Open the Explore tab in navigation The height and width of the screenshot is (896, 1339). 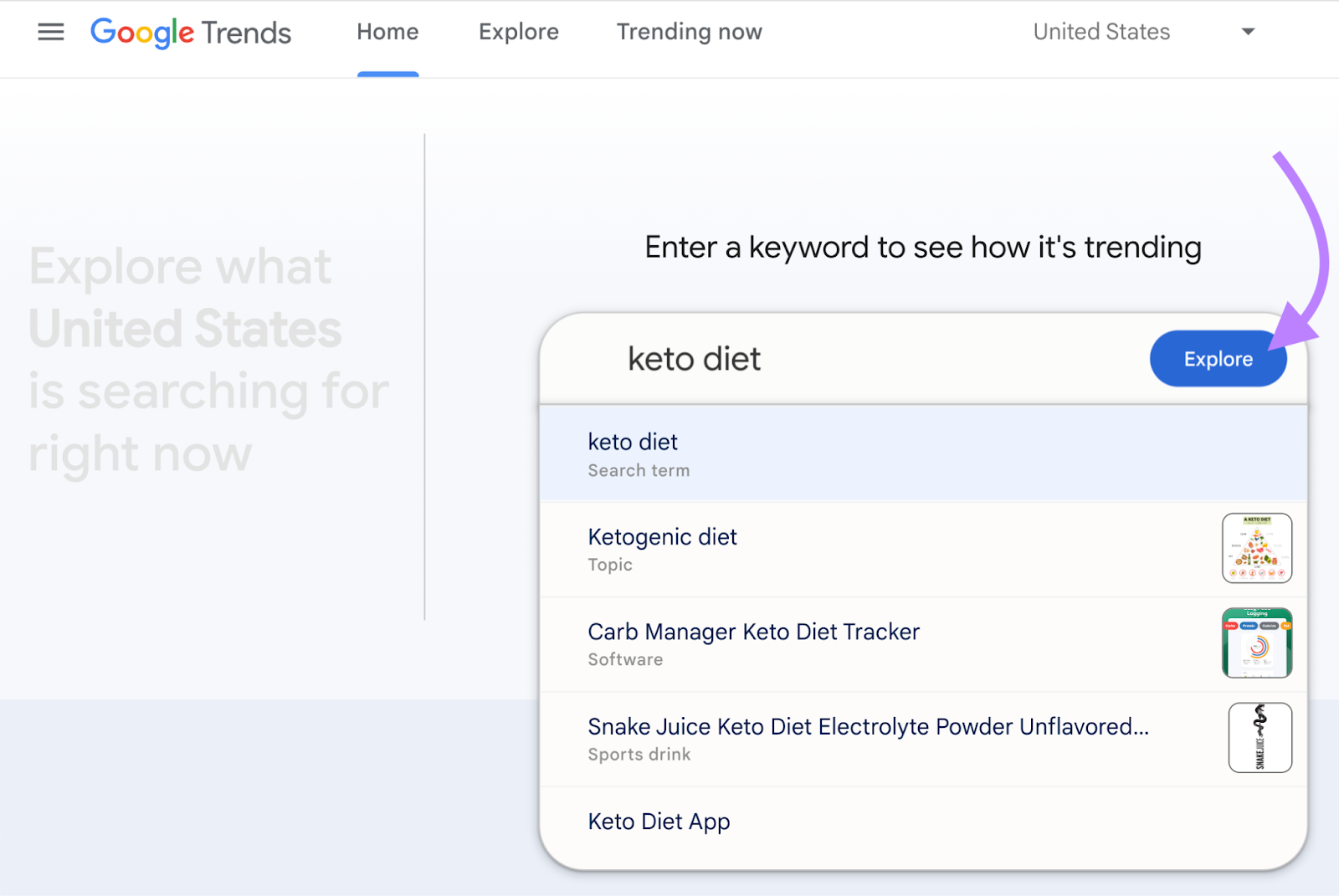519,32
